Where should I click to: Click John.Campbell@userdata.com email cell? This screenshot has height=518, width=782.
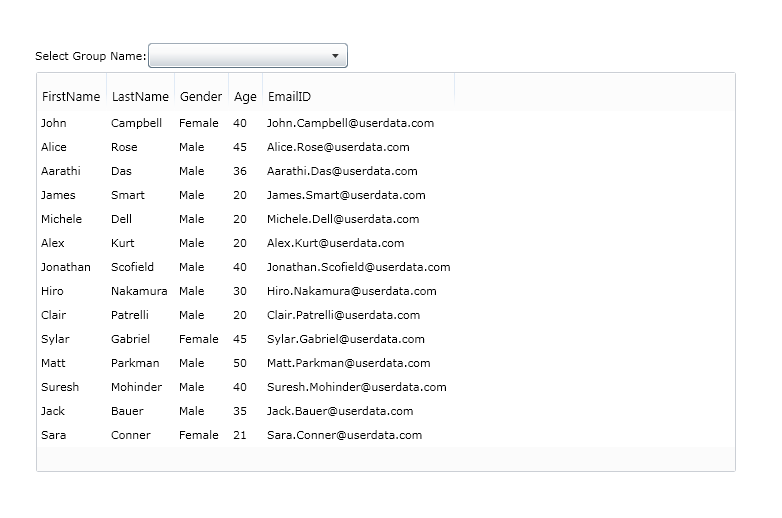tap(350, 123)
